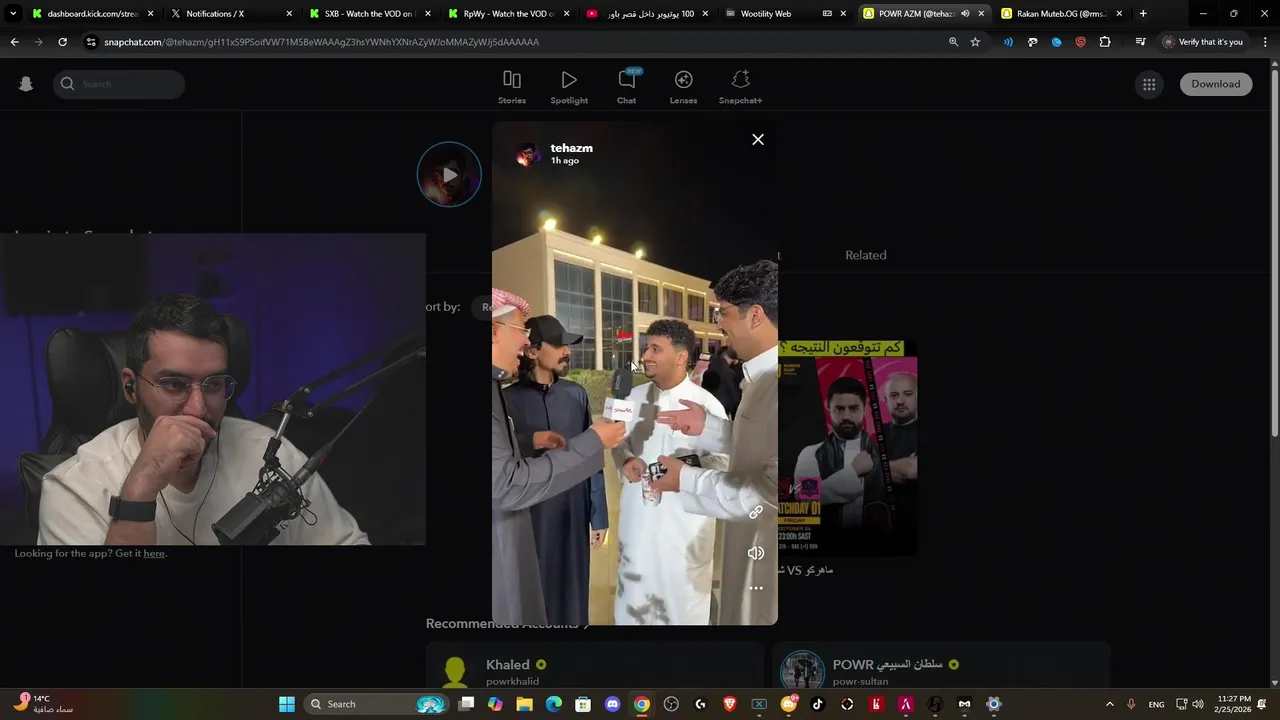Click tehazm username in story header

(571, 148)
